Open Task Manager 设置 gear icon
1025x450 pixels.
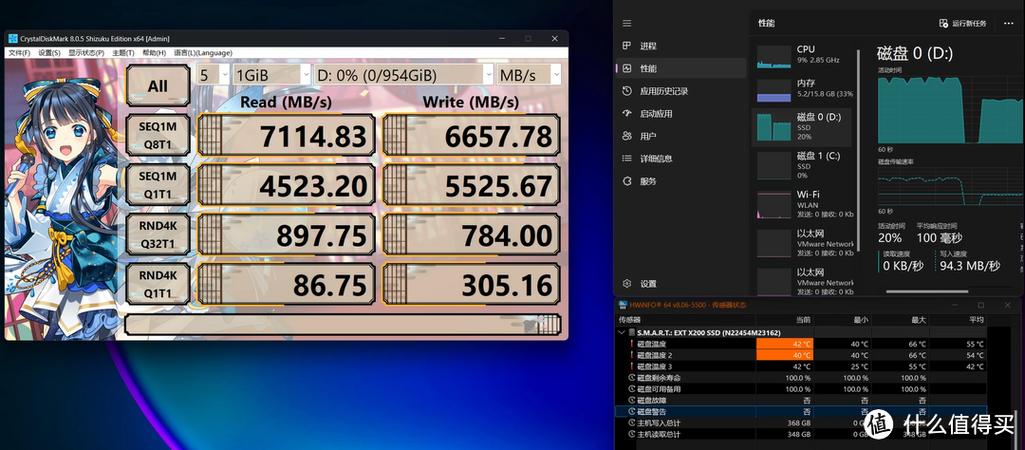pos(627,284)
